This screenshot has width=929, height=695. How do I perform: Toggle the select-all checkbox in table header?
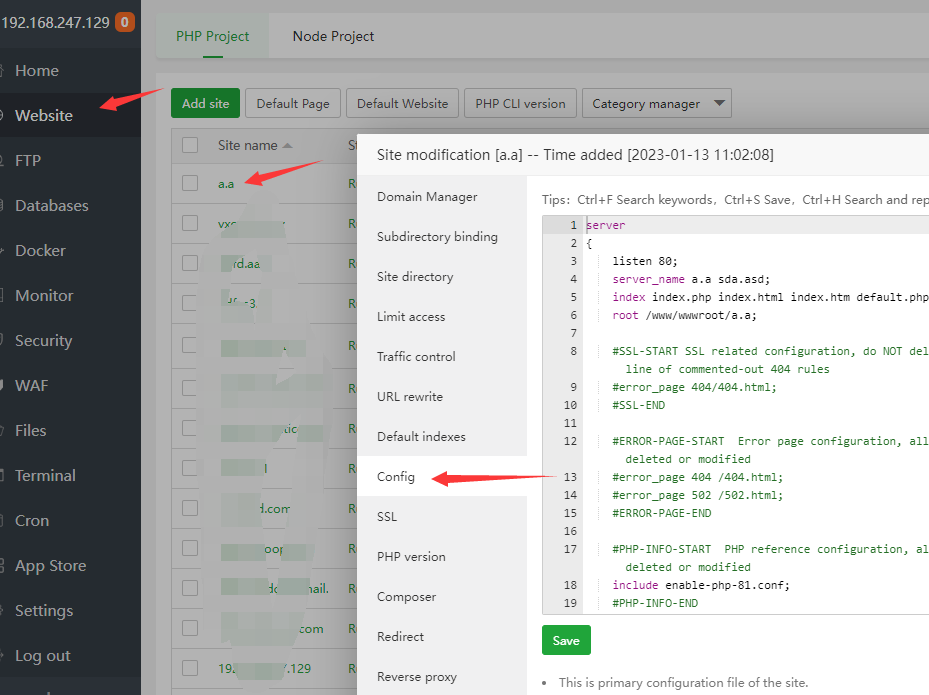point(189,145)
